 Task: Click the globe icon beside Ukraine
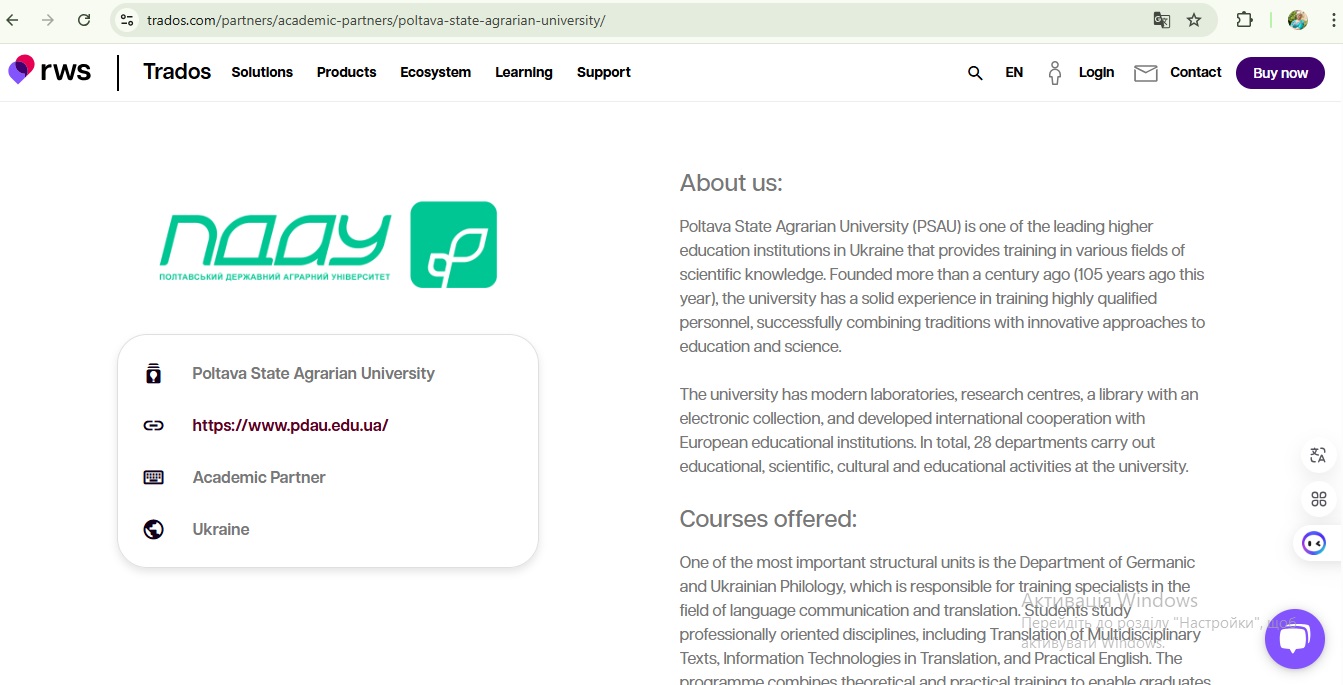point(153,529)
